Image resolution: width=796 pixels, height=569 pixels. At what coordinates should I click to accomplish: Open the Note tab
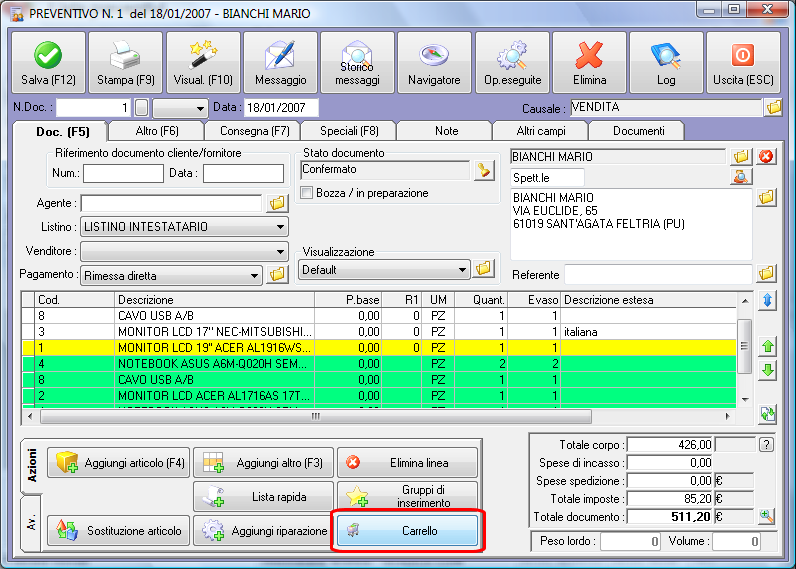tap(446, 131)
